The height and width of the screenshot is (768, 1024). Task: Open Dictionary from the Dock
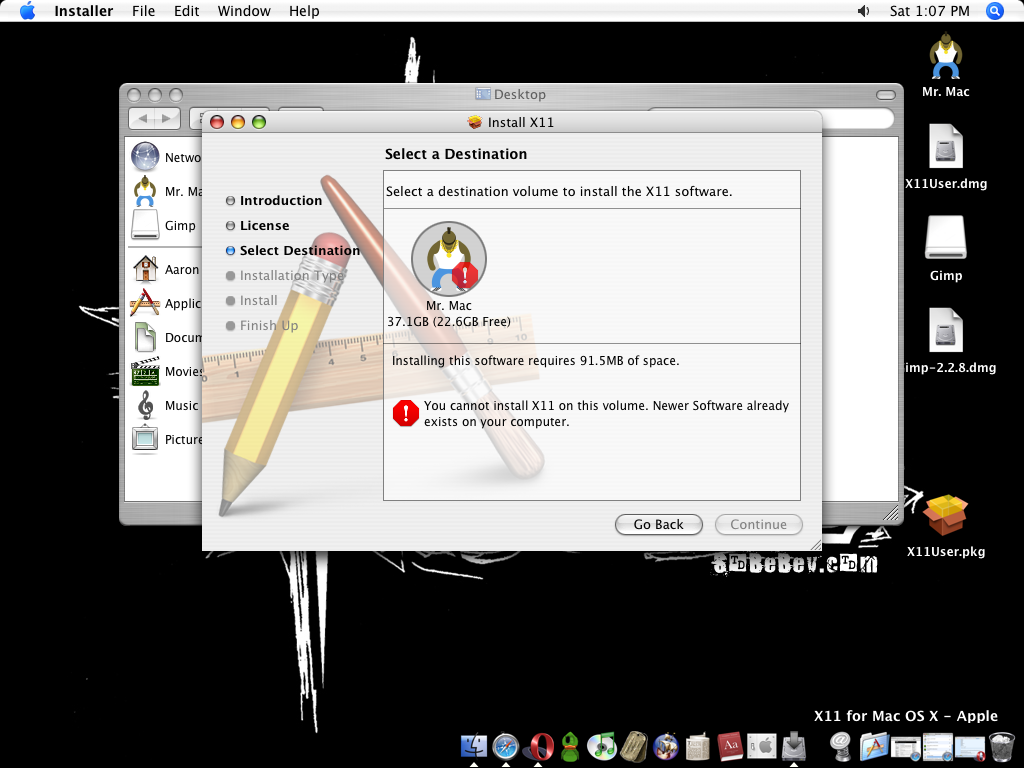(x=729, y=746)
